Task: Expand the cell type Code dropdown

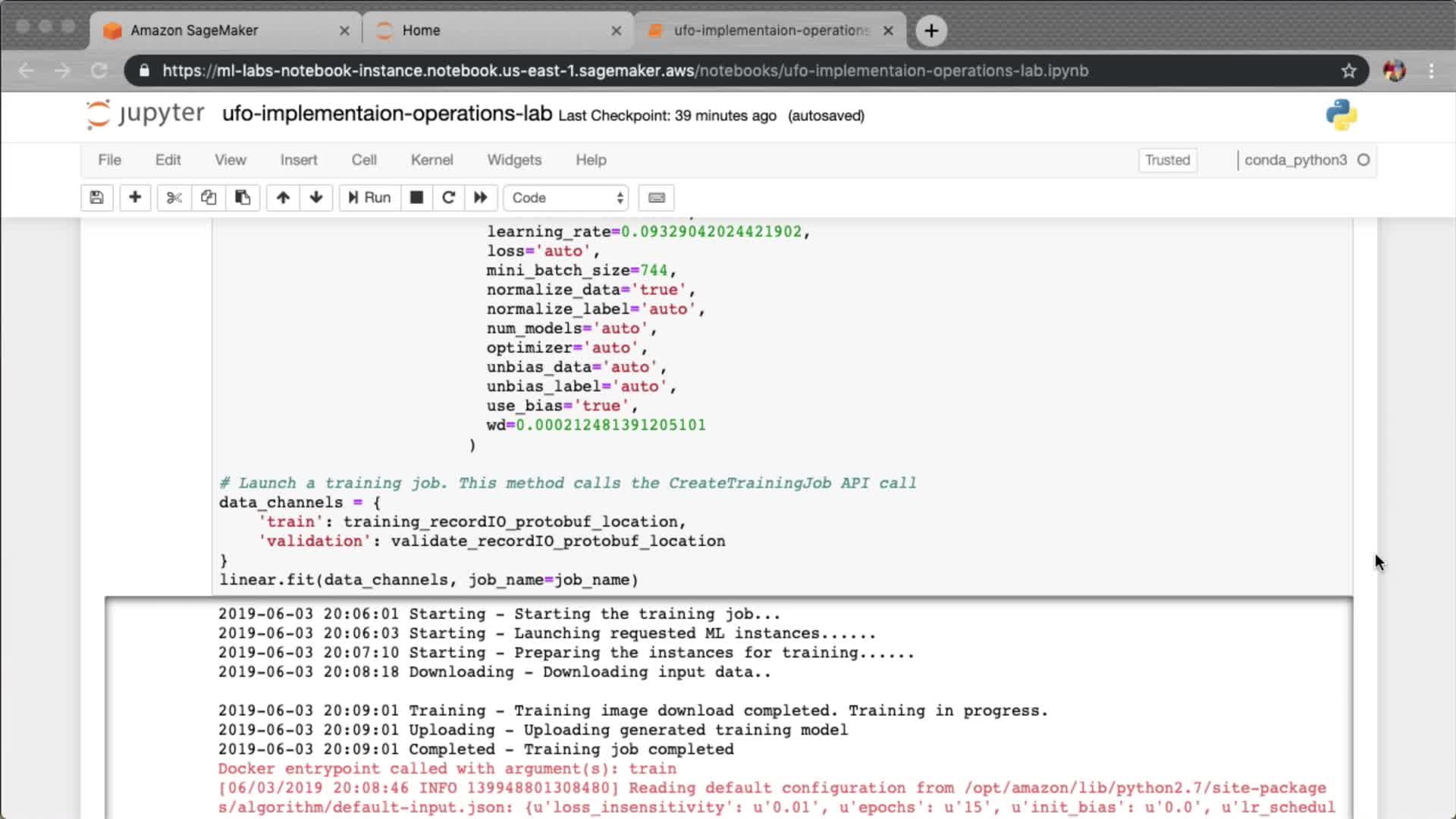Action: pos(566,198)
